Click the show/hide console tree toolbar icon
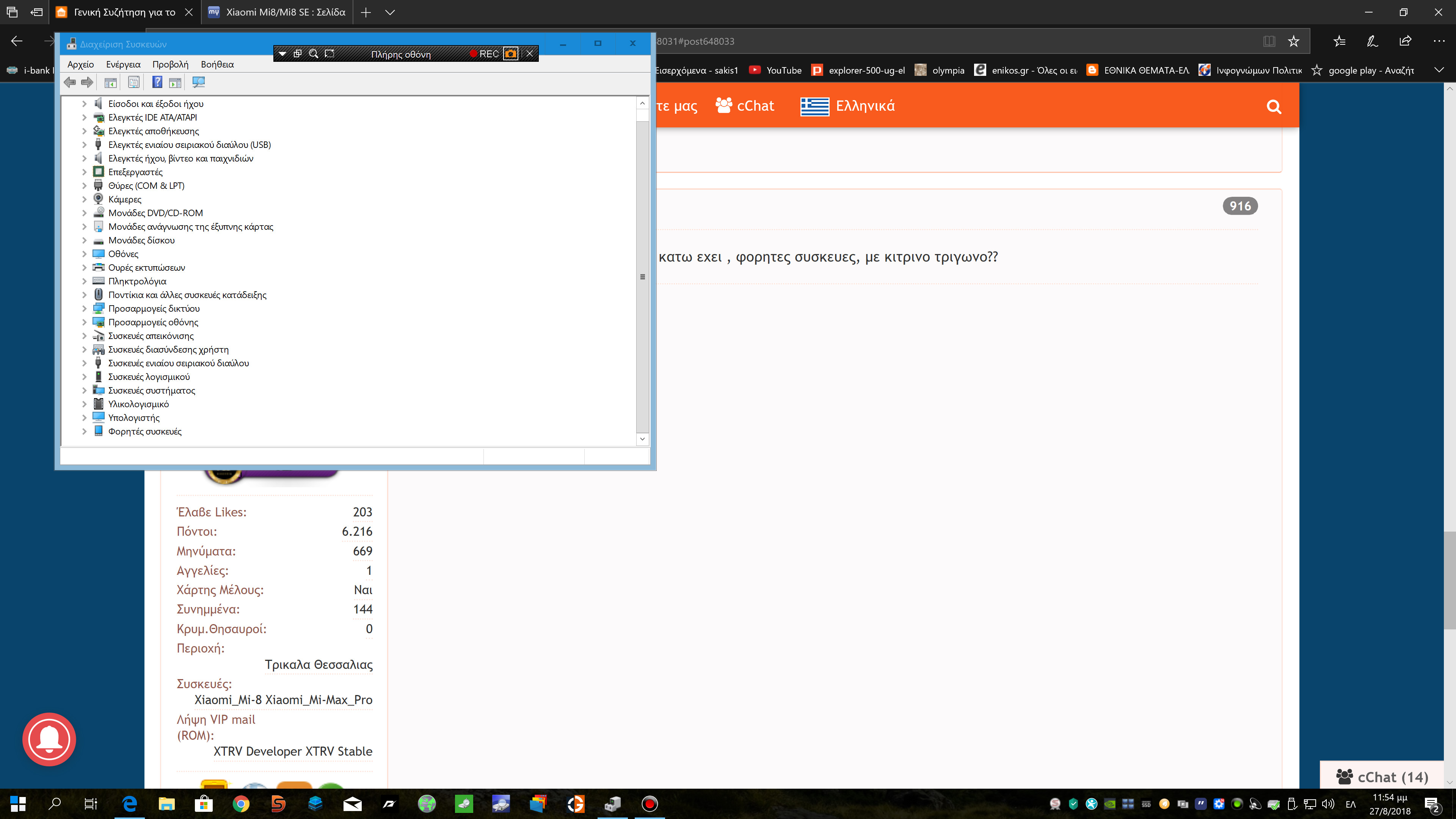 coord(110,83)
